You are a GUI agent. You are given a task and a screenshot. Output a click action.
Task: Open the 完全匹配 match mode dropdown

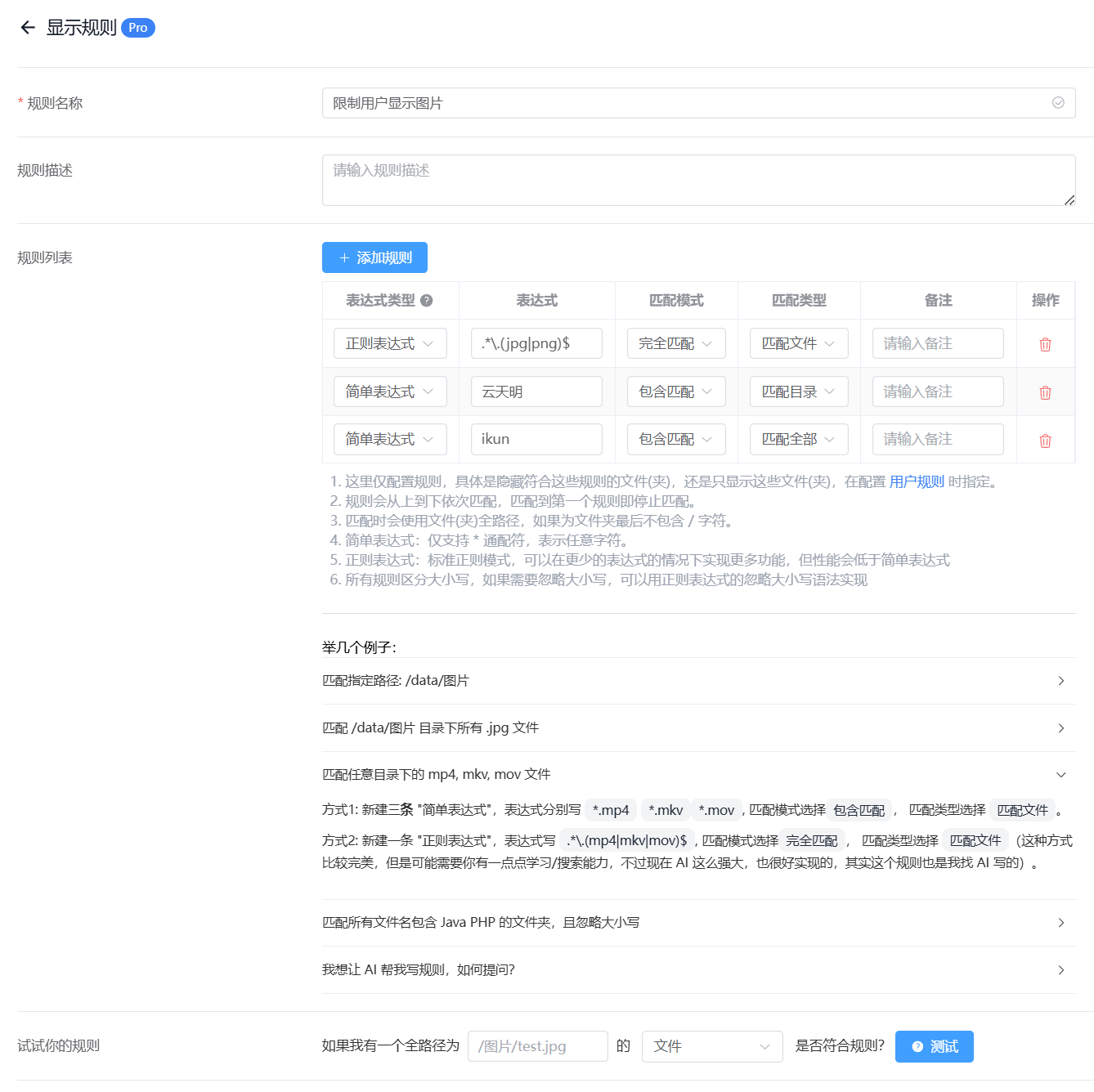click(x=676, y=343)
